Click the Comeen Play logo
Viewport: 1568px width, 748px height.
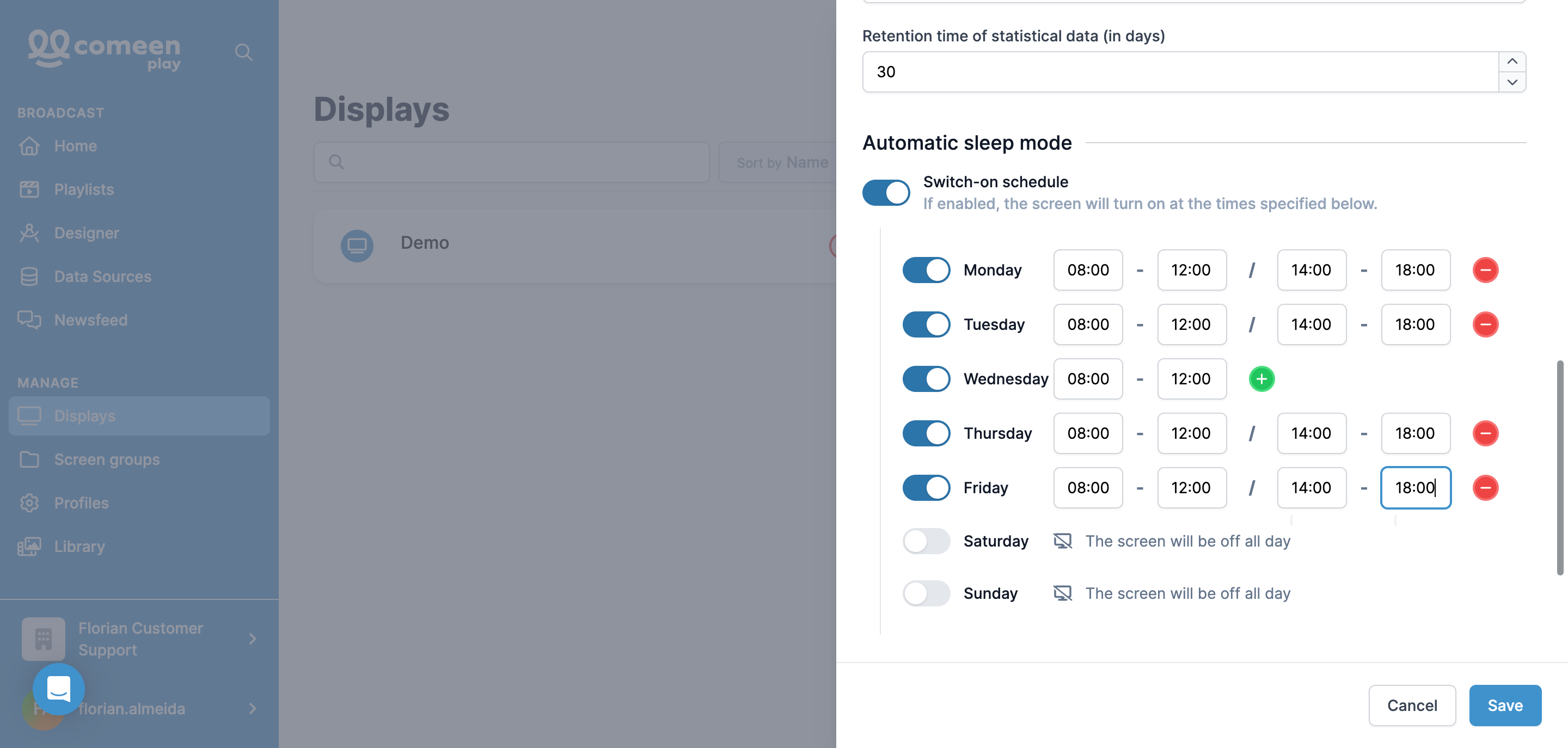coord(104,50)
